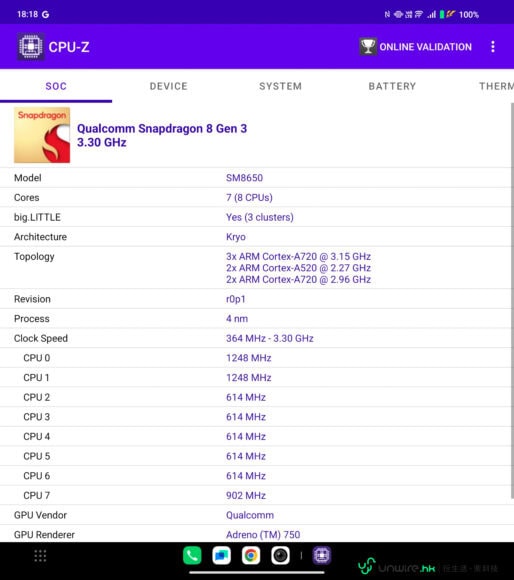
Task: Switch to the SYSTEM tab
Action: click(280, 86)
